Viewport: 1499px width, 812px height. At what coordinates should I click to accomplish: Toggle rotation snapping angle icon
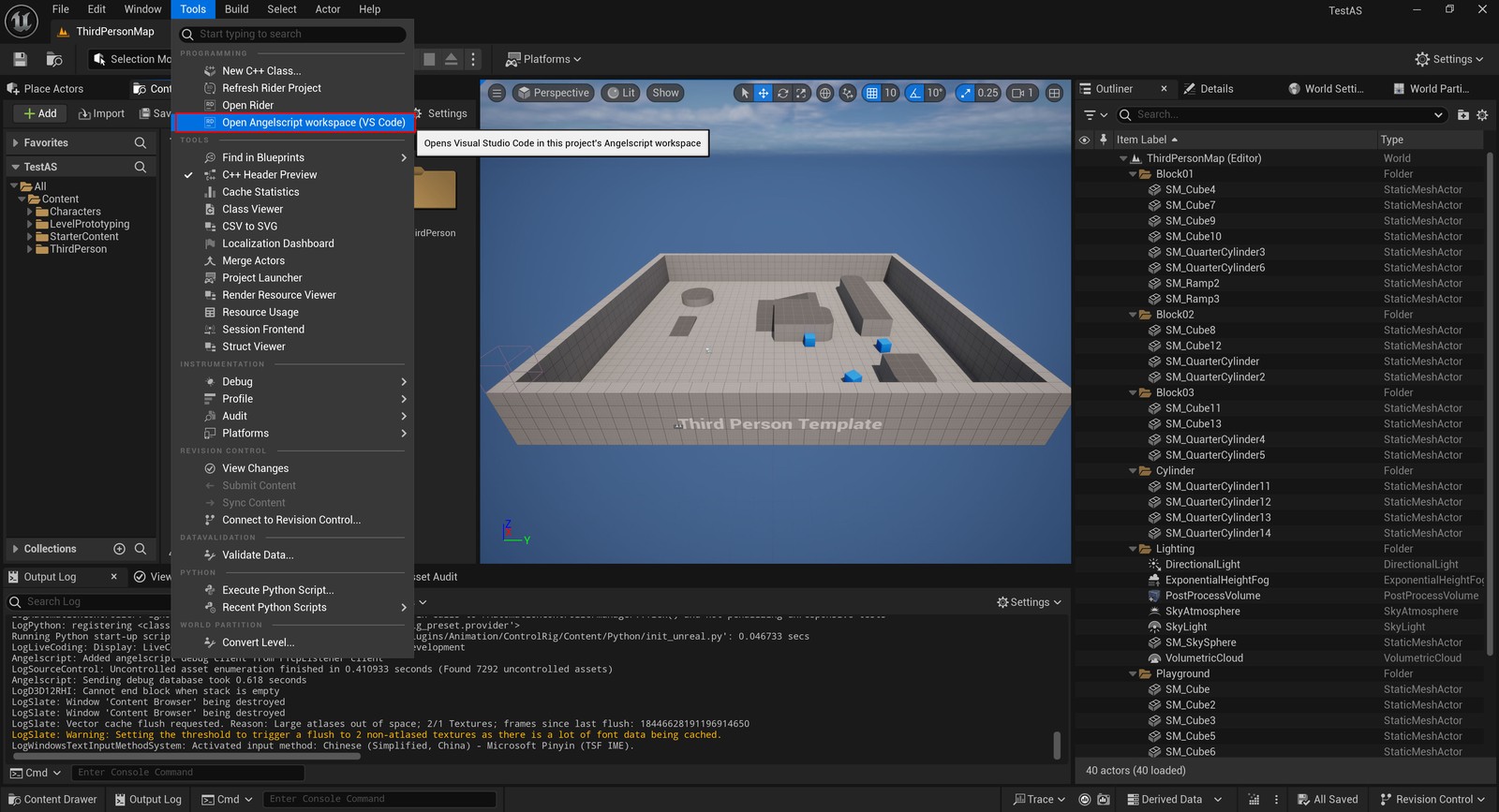pyautogui.click(x=915, y=93)
